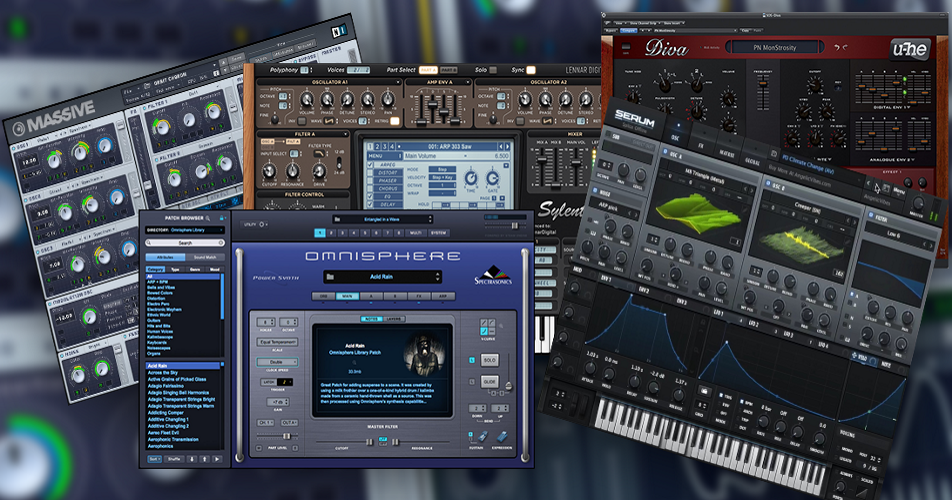Click the NI logo badge in Massive
Screen dimensions: 952x500
point(338,30)
